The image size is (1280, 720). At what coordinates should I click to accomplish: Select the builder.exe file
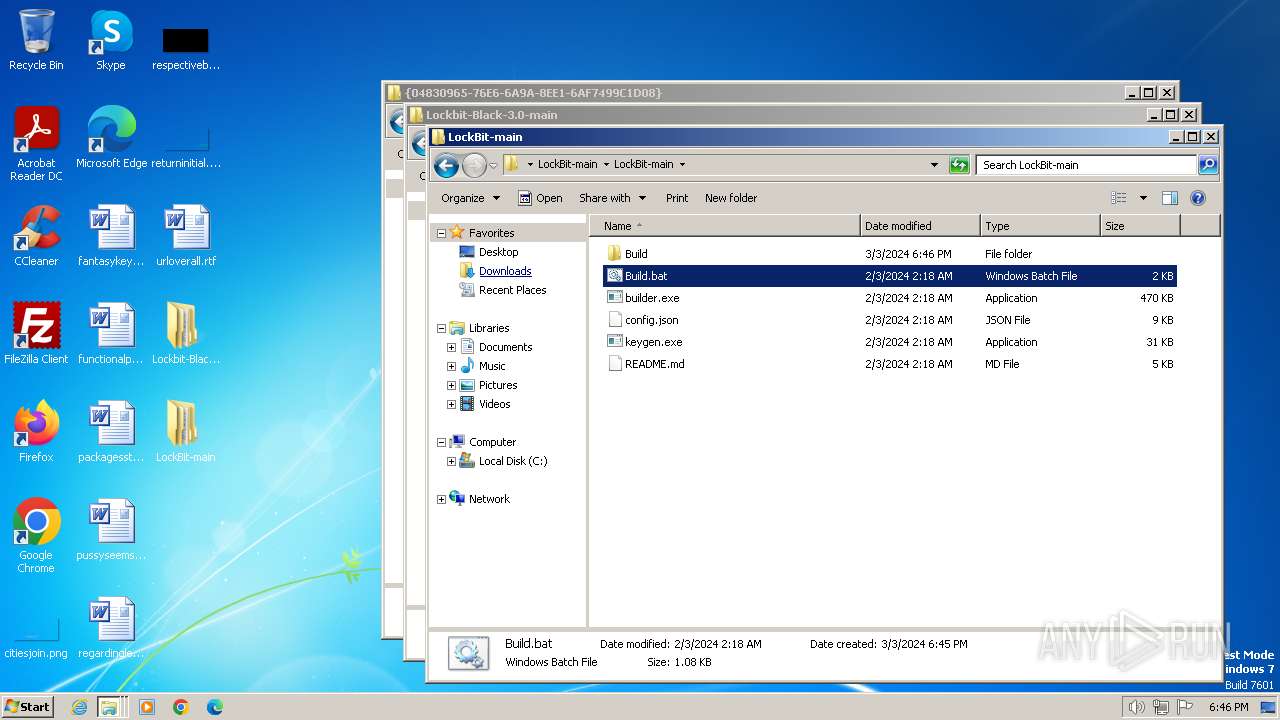[x=890, y=298]
